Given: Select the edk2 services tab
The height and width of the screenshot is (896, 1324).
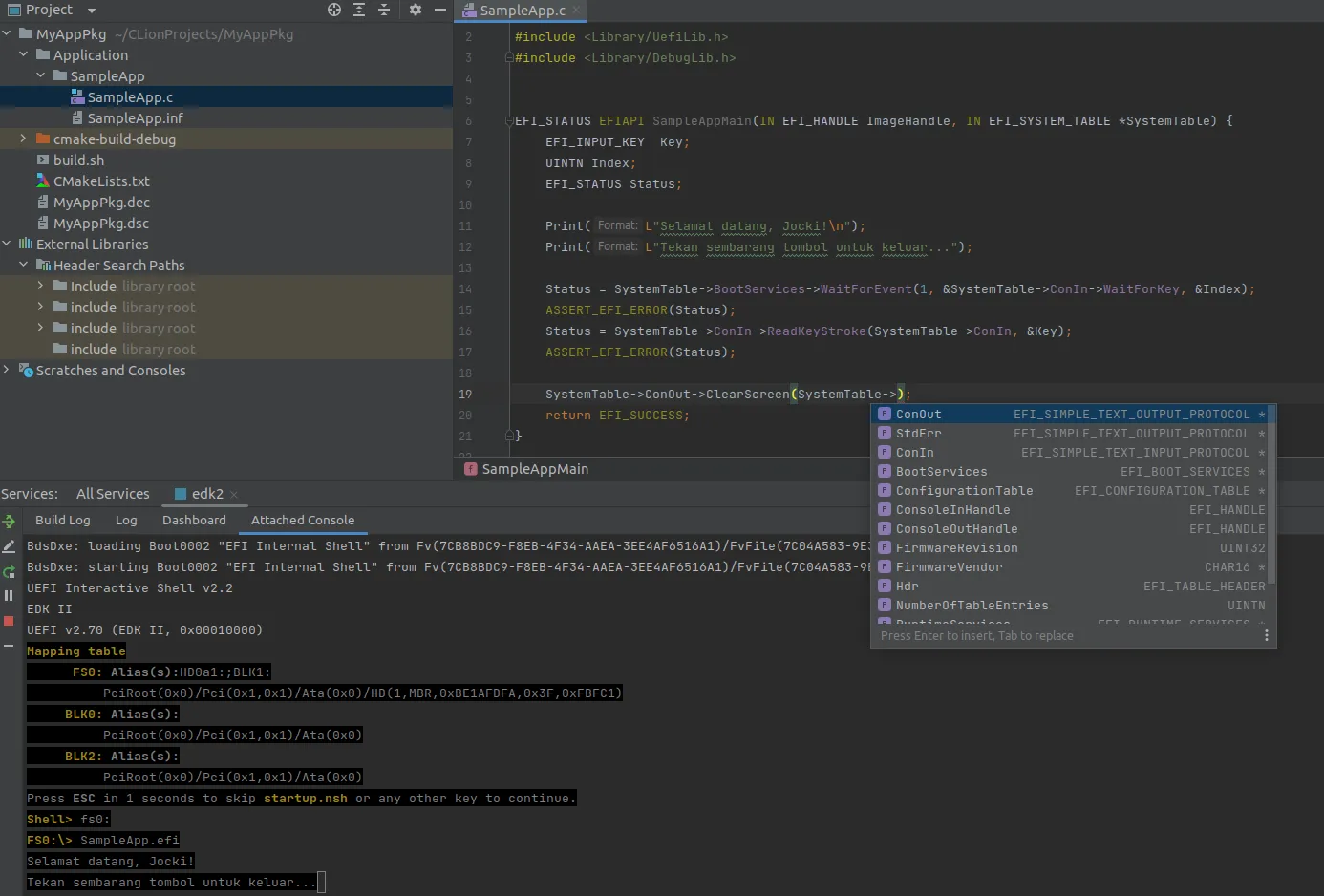Looking at the screenshot, I should (207, 494).
